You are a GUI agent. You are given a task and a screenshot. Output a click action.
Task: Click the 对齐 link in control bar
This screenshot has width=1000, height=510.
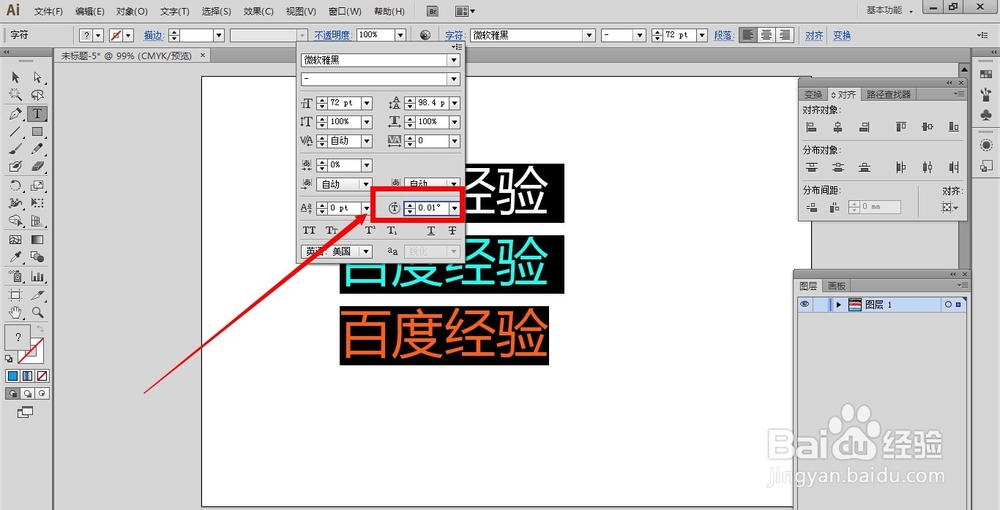(x=814, y=35)
